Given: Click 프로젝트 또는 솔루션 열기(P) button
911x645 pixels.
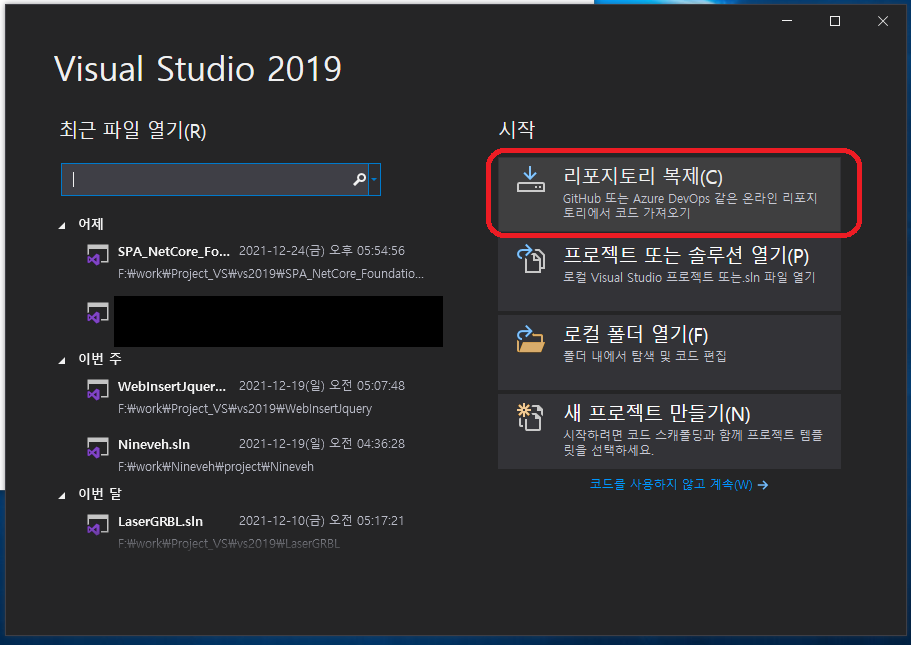Looking at the screenshot, I should point(669,273).
